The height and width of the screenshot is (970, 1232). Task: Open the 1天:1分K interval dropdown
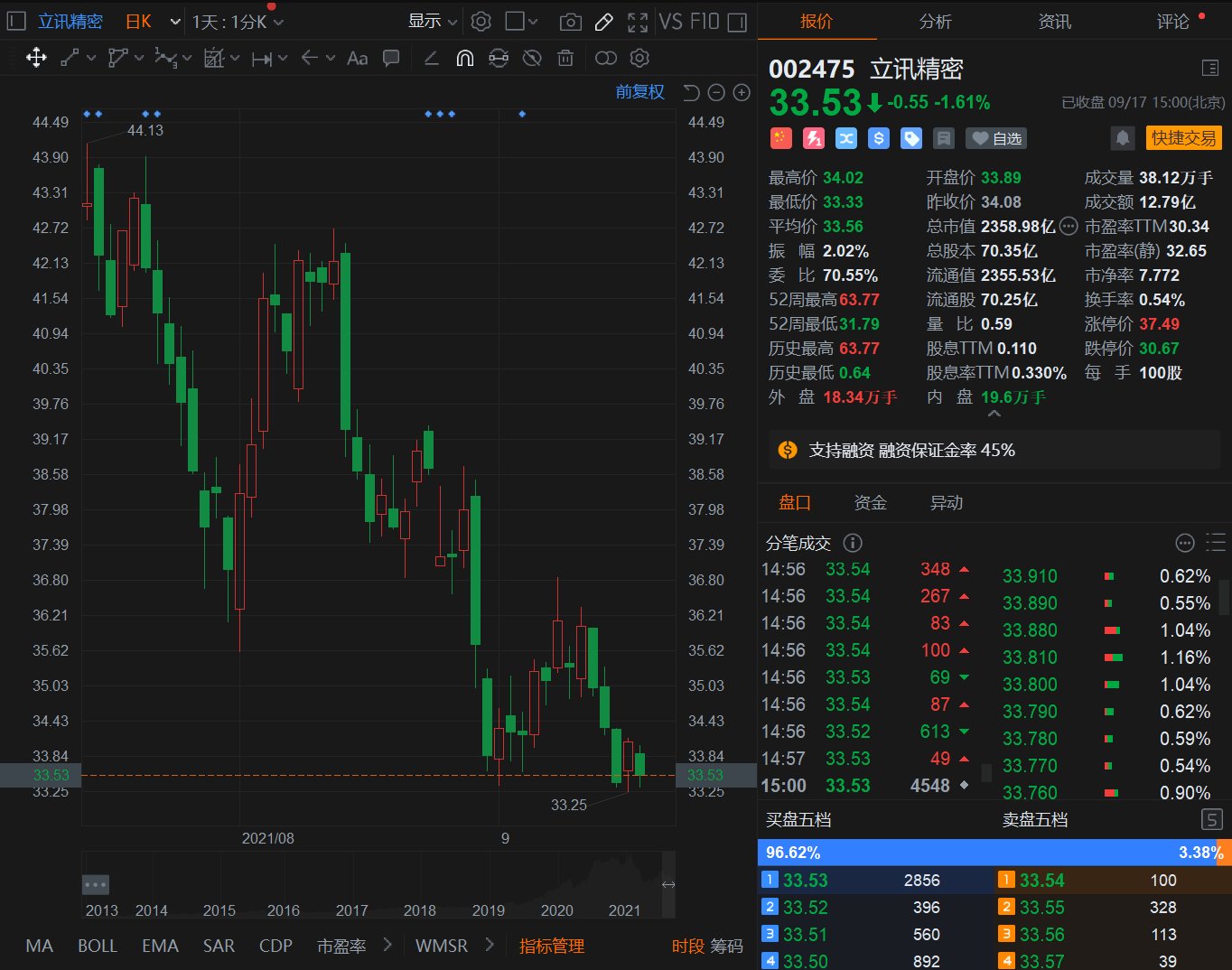[x=238, y=22]
